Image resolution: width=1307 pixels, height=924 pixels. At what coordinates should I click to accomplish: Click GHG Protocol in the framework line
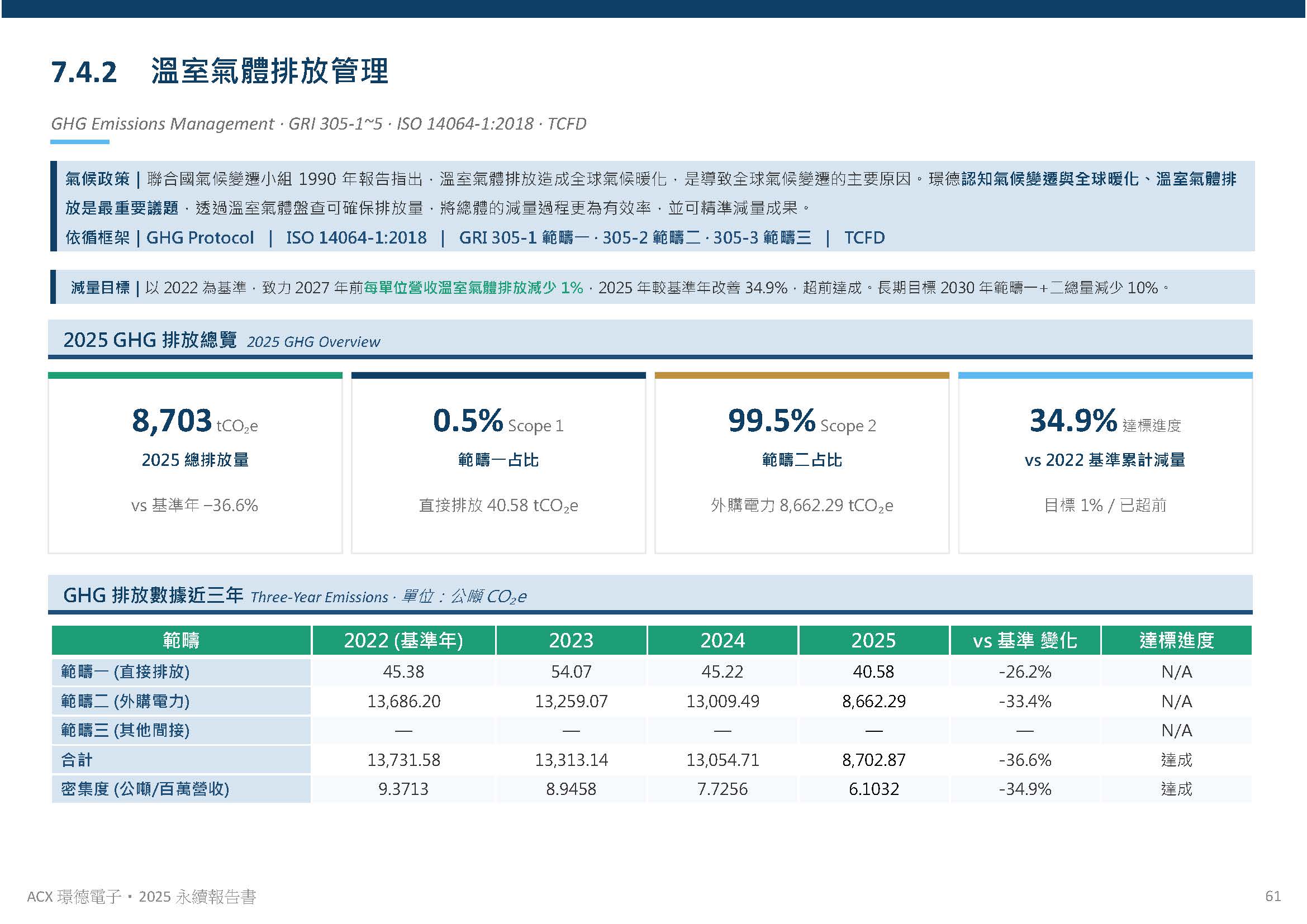click(x=200, y=238)
